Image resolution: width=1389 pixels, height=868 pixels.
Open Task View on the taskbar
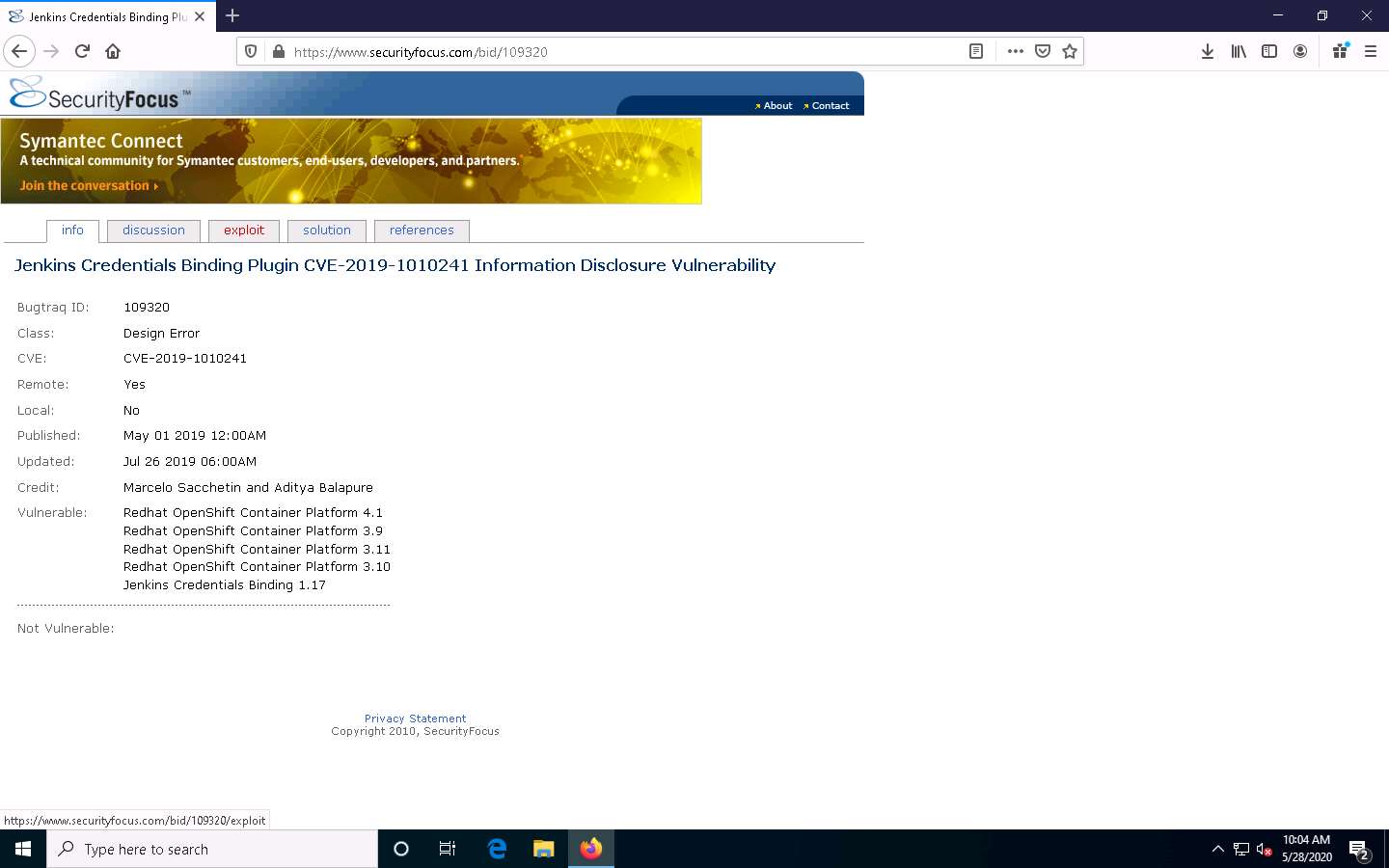(x=448, y=849)
